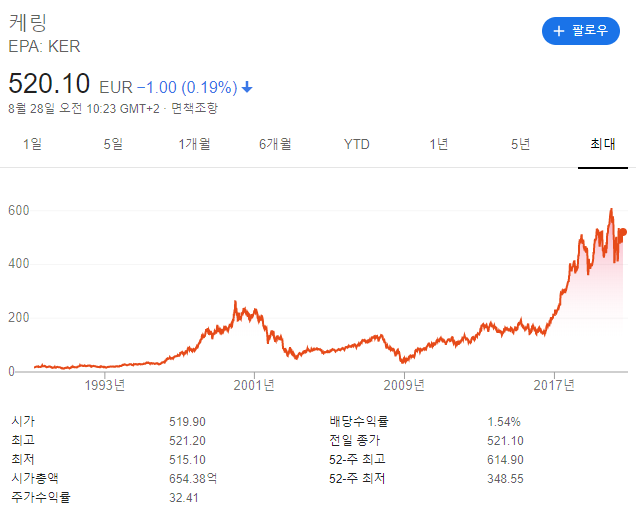Click the 주가수익률 value 32.41
This screenshot has height=512, width=636.
[x=184, y=498]
